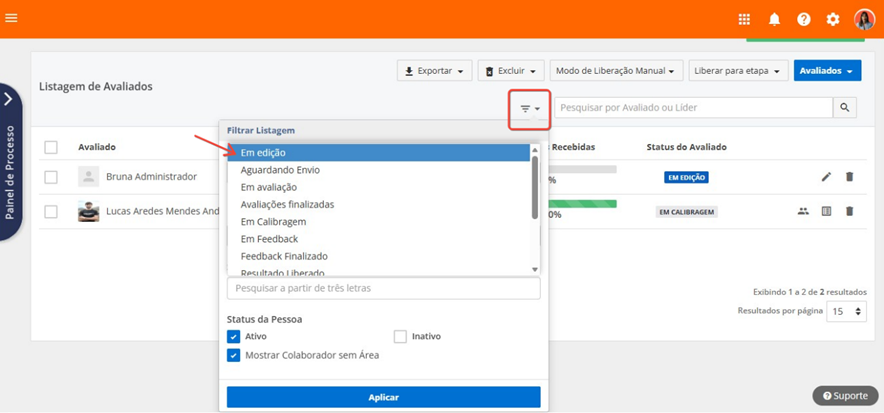884x413 pixels.
Task: Click the Pesquisar por Avaliado ou Líder field
Action: 694,108
